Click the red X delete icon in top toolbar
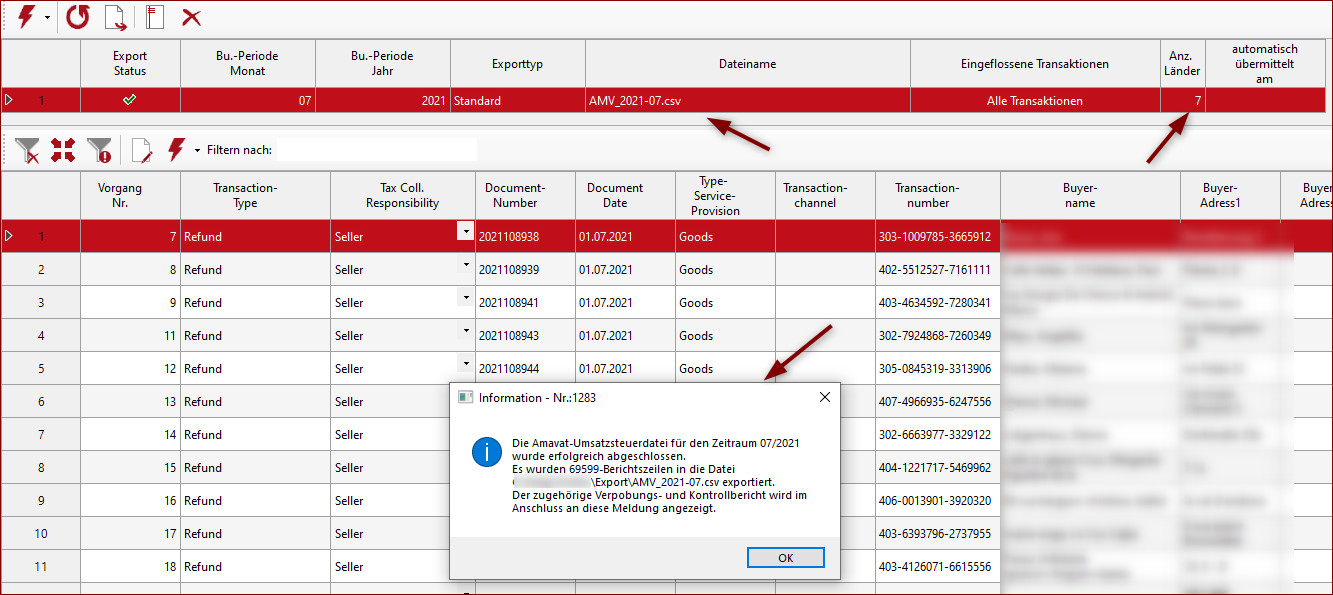The image size is (1333, 595). (x=191, y=17)
